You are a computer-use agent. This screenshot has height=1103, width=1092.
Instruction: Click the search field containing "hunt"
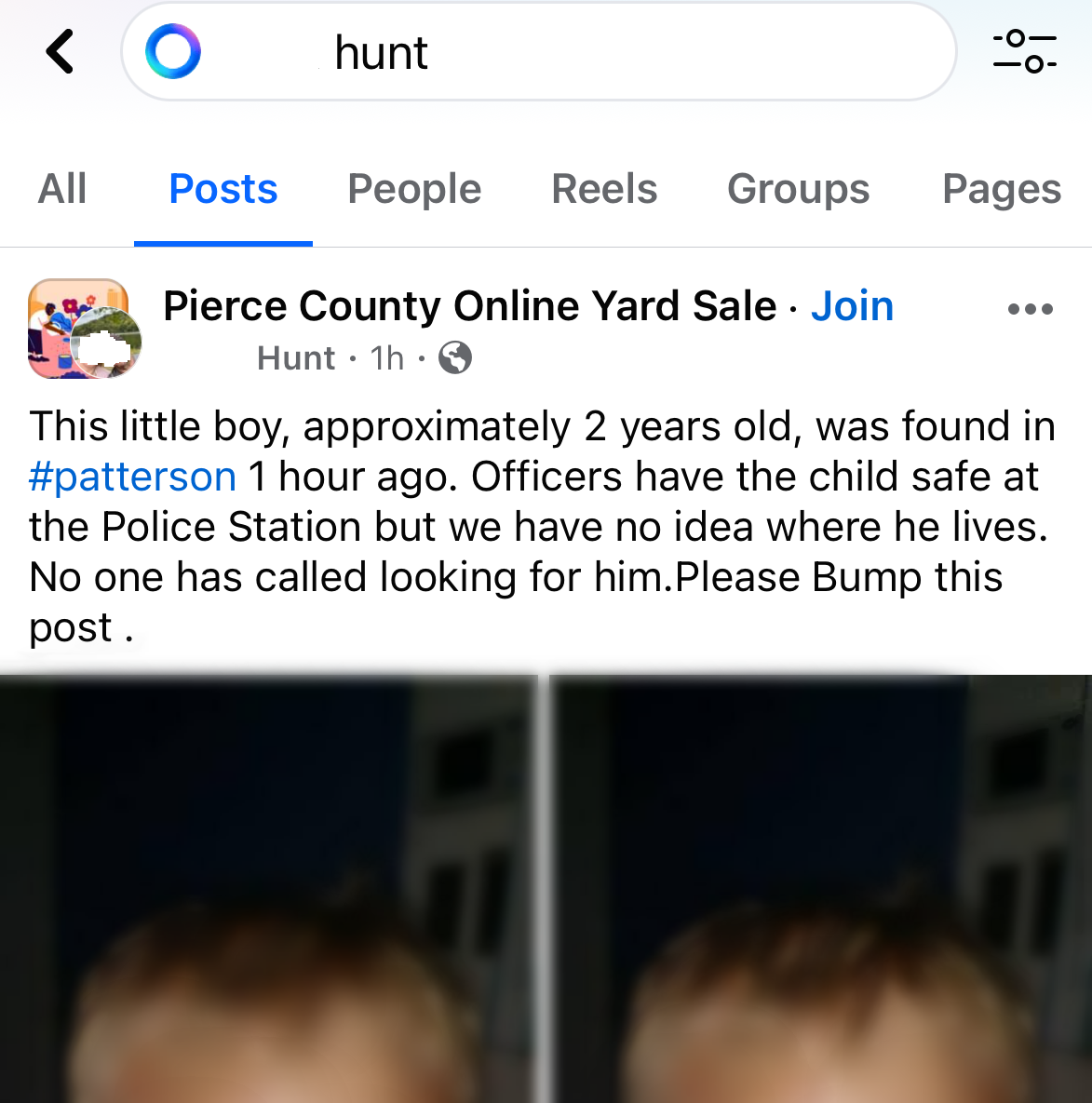(559, 52)
